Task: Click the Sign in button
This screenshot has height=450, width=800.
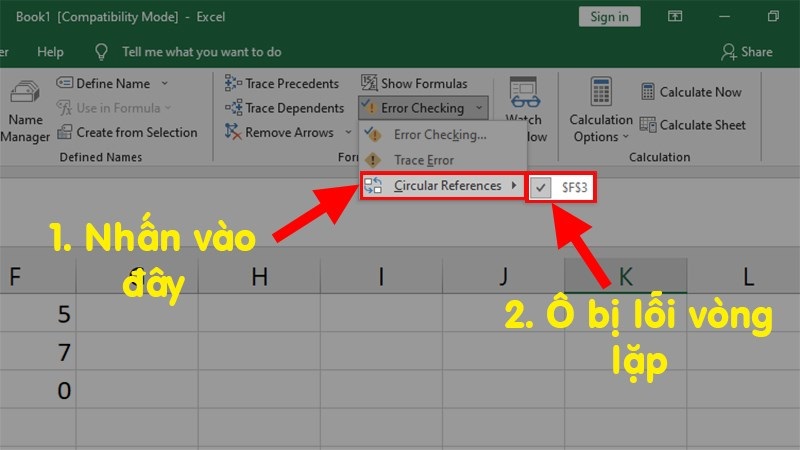Action: click(609, 17)
